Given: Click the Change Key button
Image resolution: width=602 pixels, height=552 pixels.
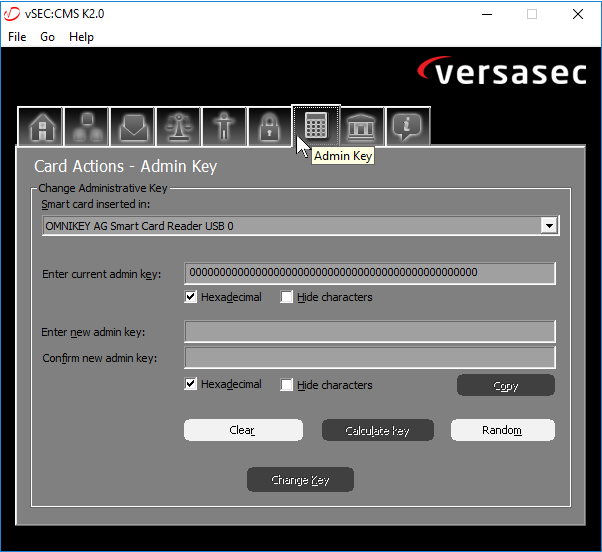Looking at the screenshot, I should (300, 479).
